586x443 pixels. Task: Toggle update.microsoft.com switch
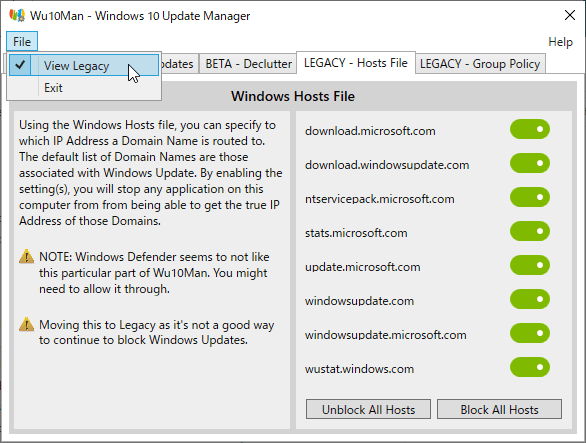pyautogui.click(x=530, y=265)
